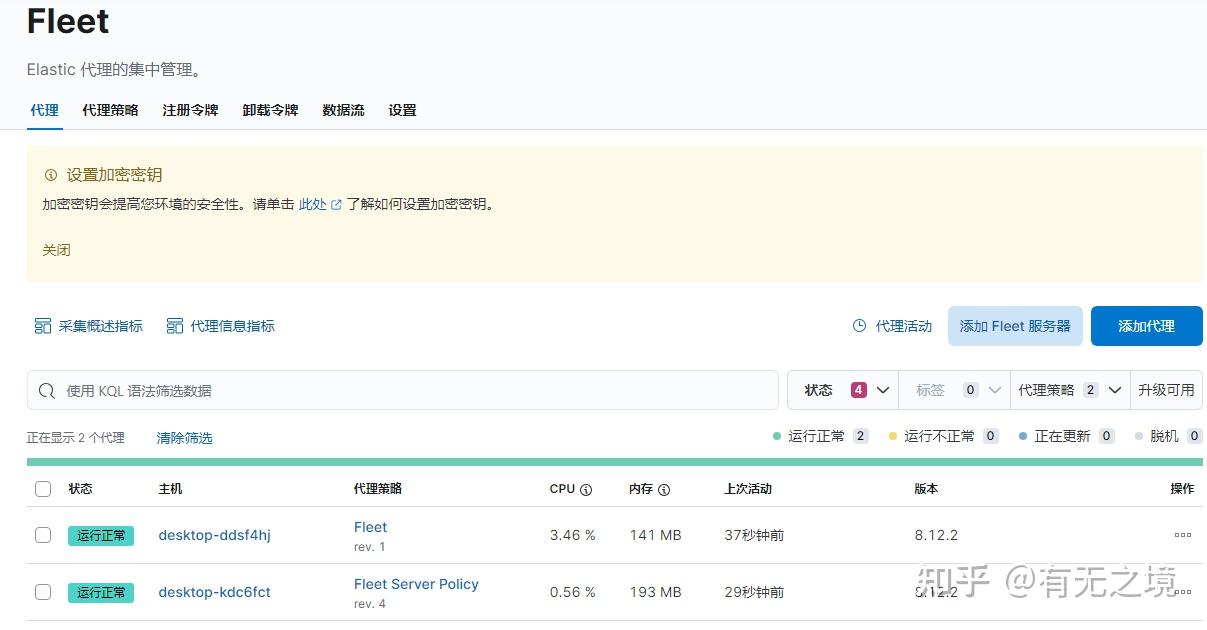Open actions menu for desktop-ddsf4hj agent
Screen dimensions: 1207x630
coord(1182,535)
